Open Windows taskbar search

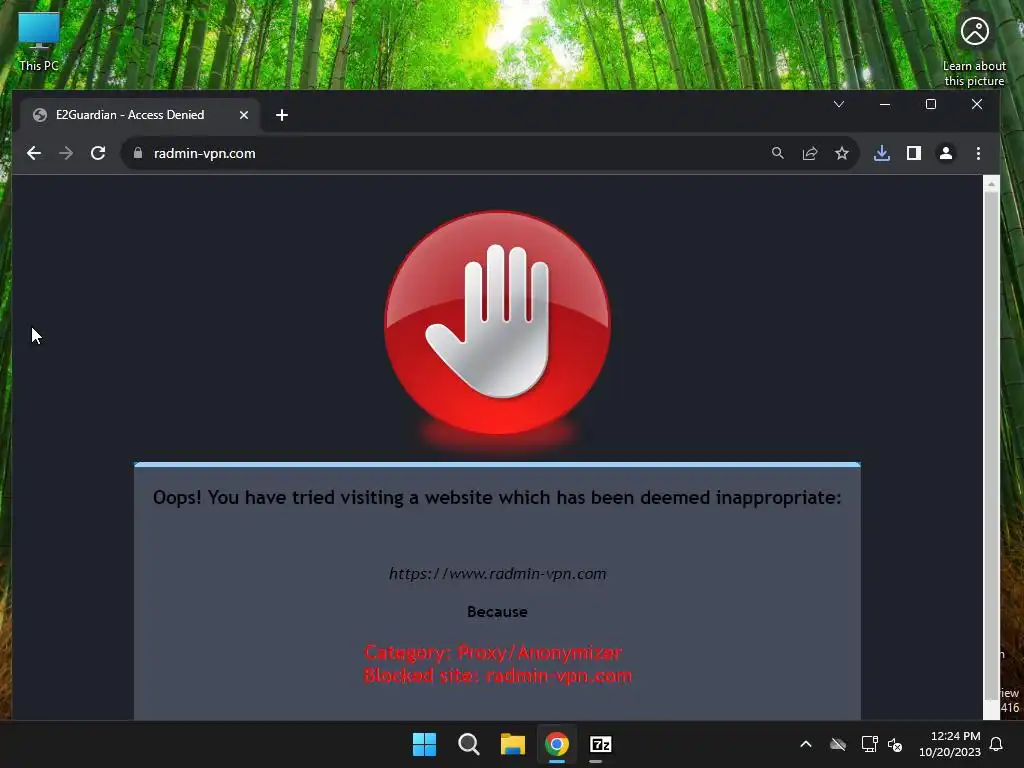pos(468,744)
